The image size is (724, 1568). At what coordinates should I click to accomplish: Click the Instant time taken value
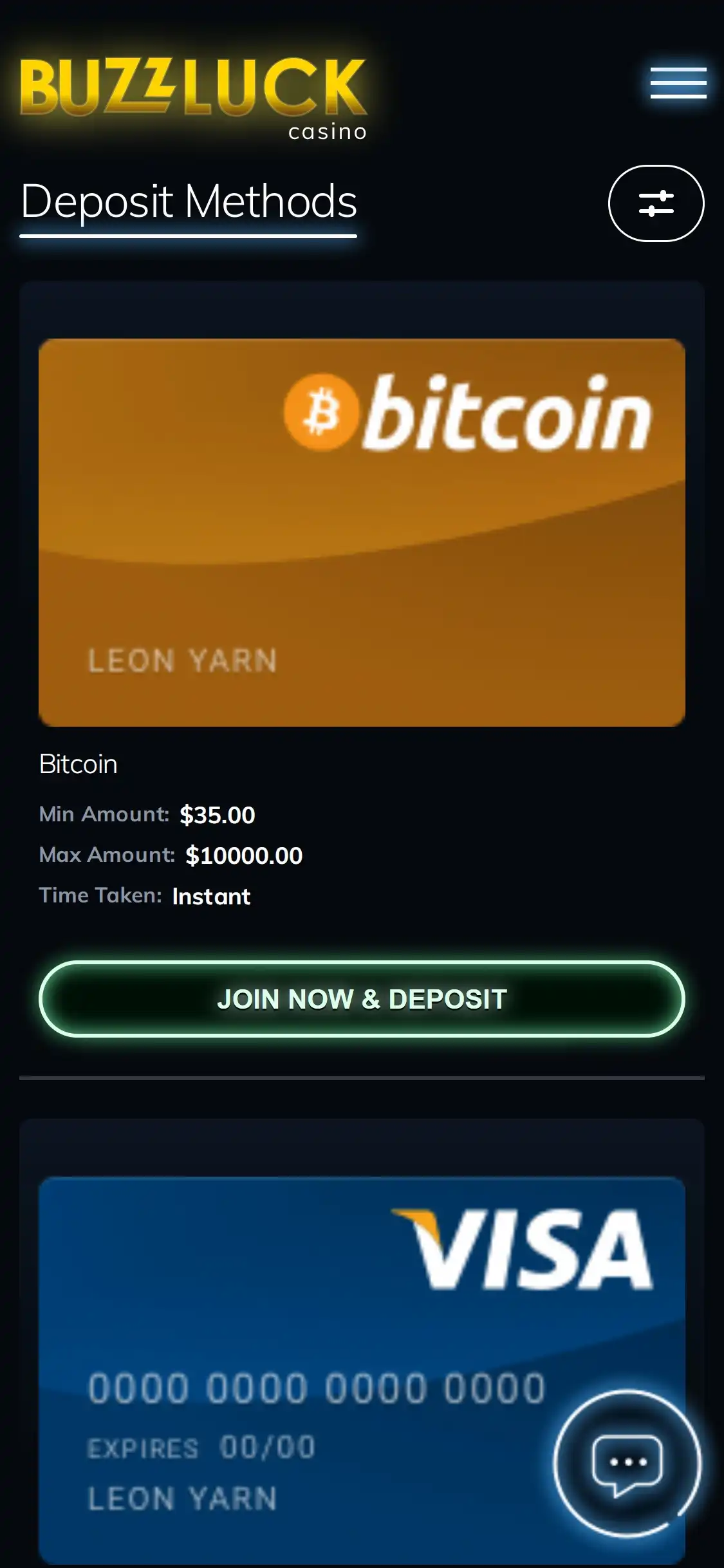[x=211, y=896]
